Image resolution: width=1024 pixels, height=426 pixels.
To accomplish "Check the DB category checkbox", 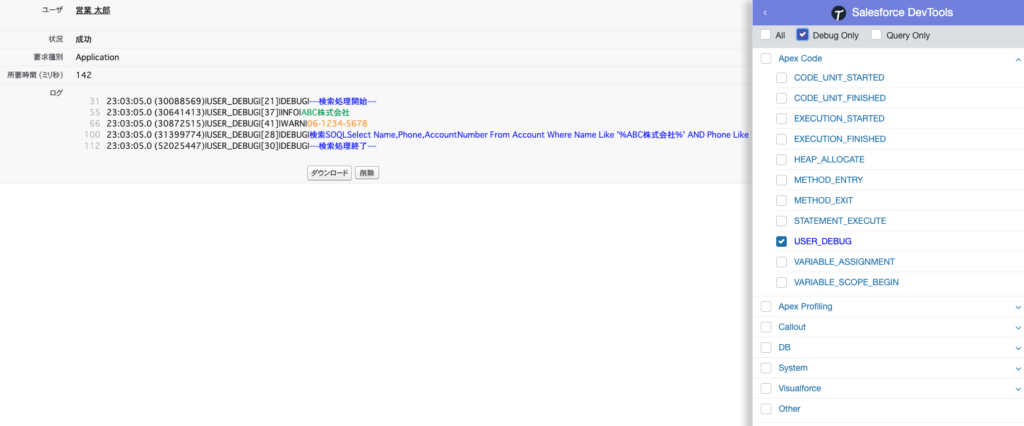I will click(x=766, y=348).
